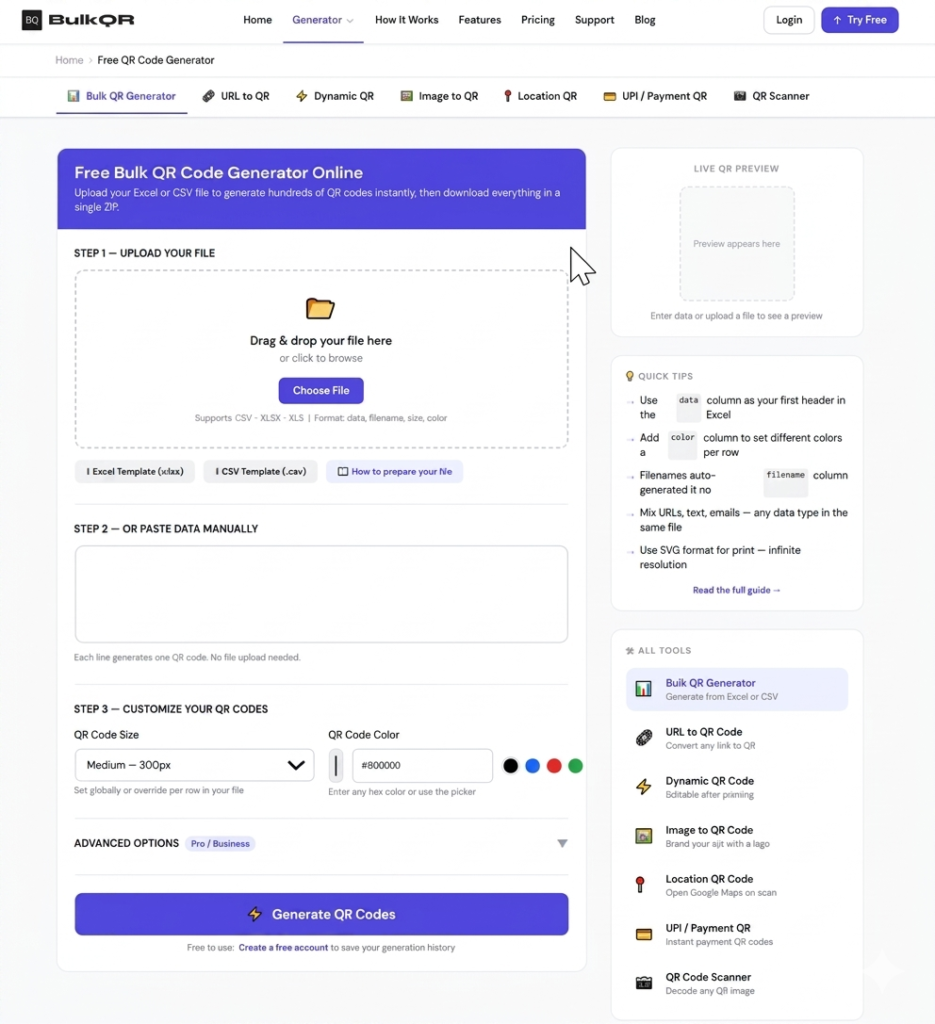Viewport: 935px width, 1024px height.
Task: Click the Quick Tips lightbulb icon
Action: pos(629,376)
